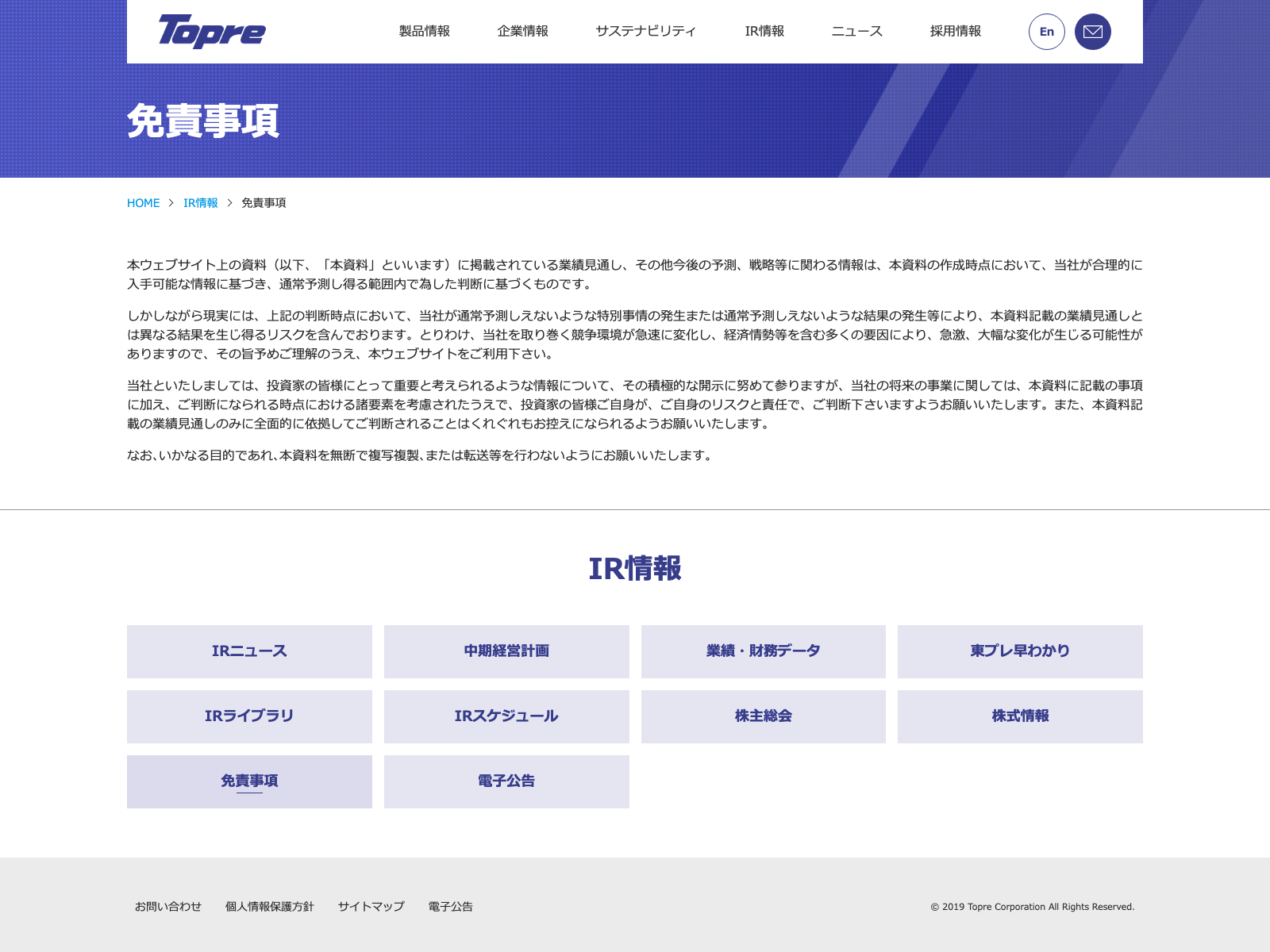Go to ニュース in the top navigation
The width and height of the screenshot is (1270, 952).
pyautogui.click(x=856, y=31)
